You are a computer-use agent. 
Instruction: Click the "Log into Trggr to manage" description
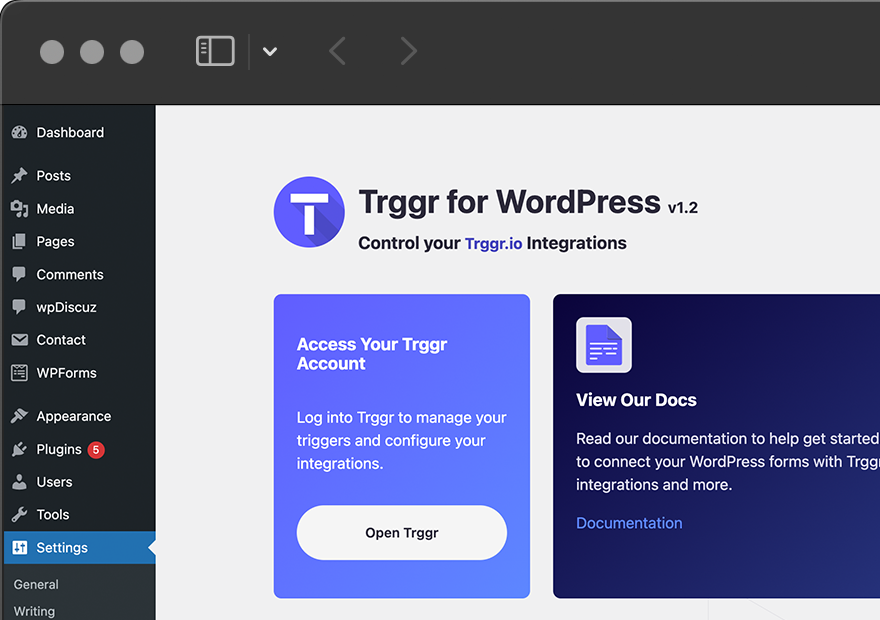point(402,440)
